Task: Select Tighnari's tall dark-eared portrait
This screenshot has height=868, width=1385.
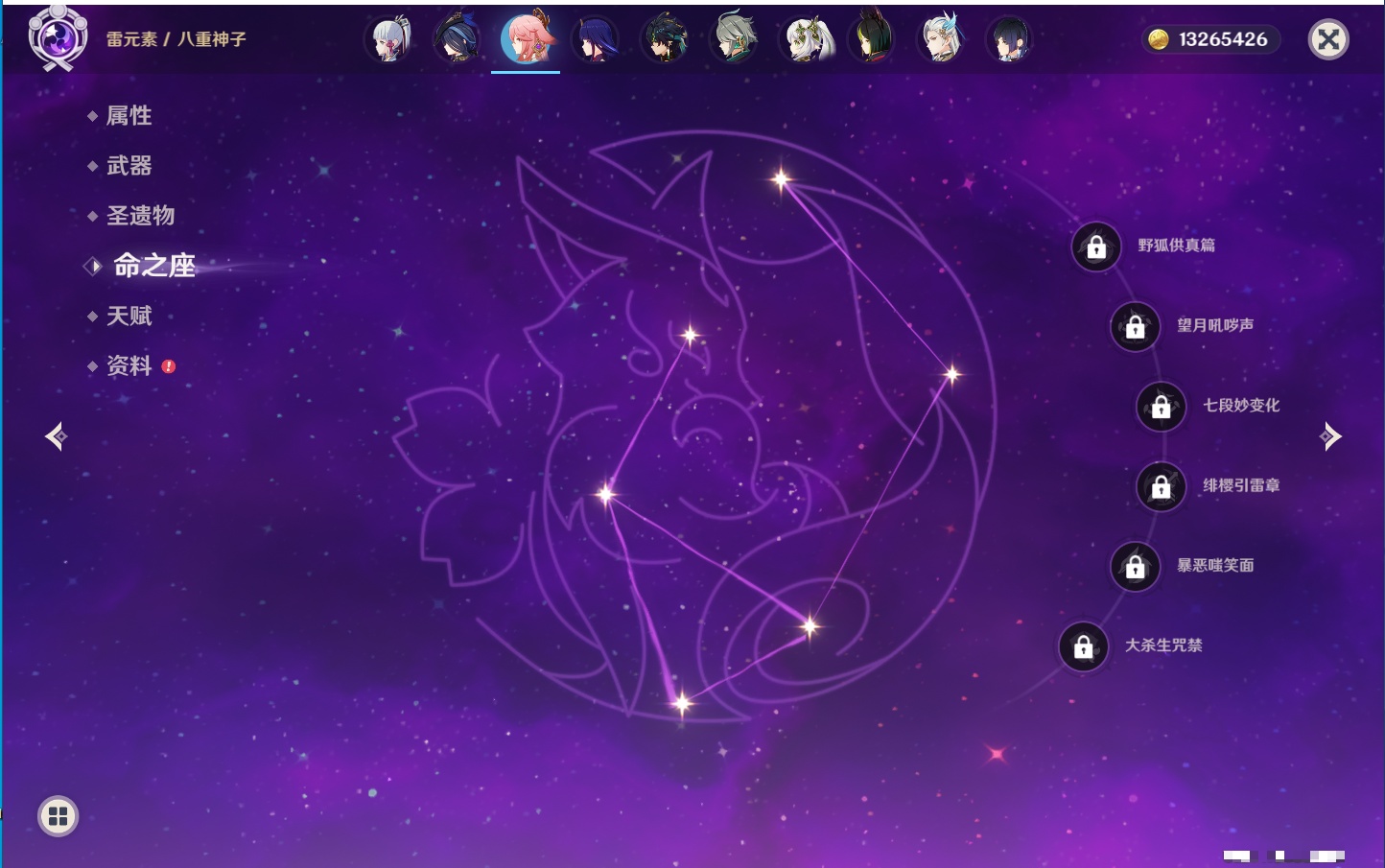Action: (872, 37)
